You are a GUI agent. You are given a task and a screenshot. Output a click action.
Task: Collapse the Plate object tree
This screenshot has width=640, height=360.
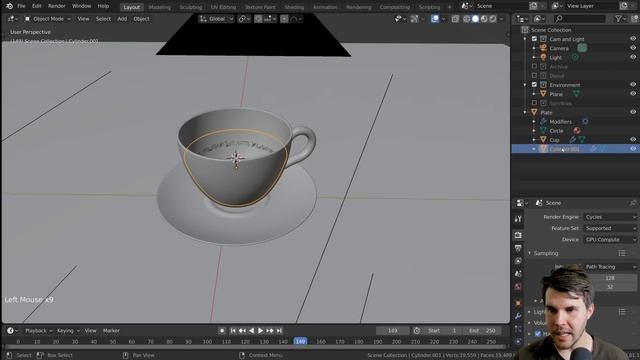coord(525,112)
